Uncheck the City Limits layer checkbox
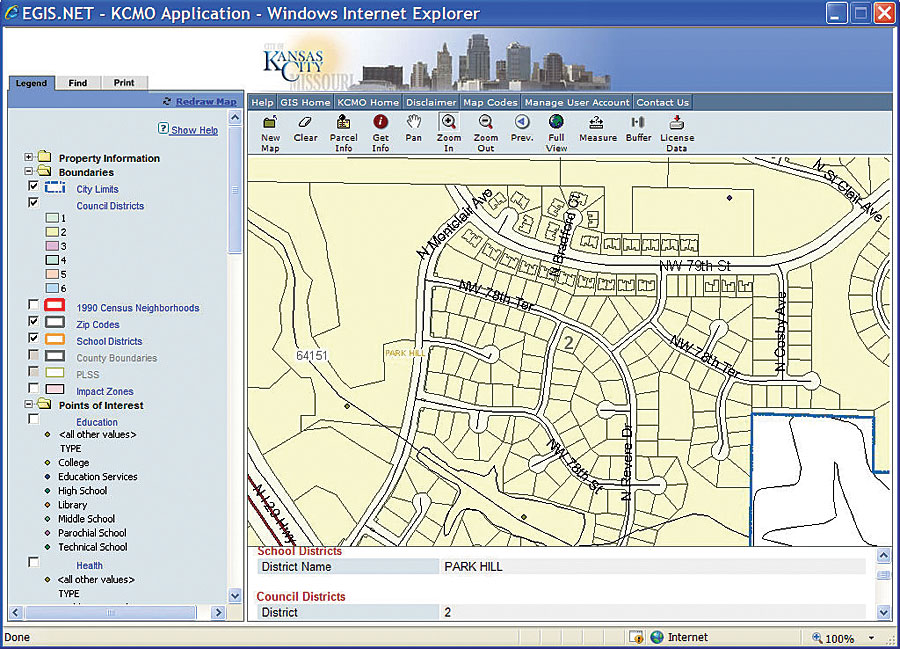 point(34,186)
